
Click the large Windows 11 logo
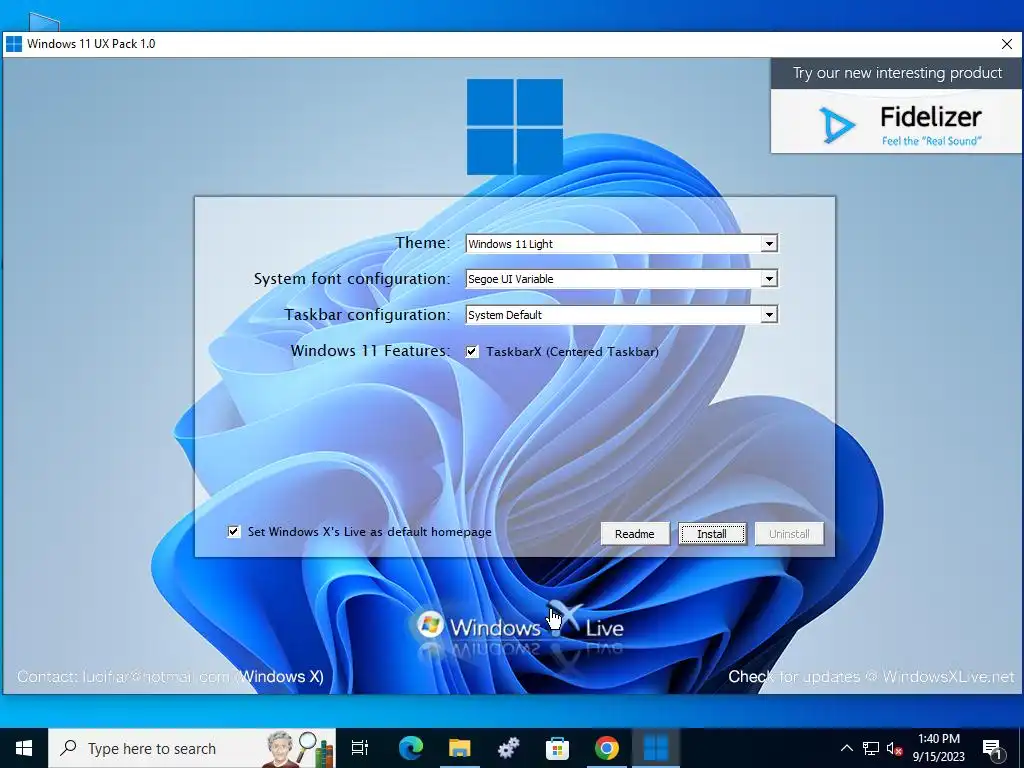(x=515, y=127)
